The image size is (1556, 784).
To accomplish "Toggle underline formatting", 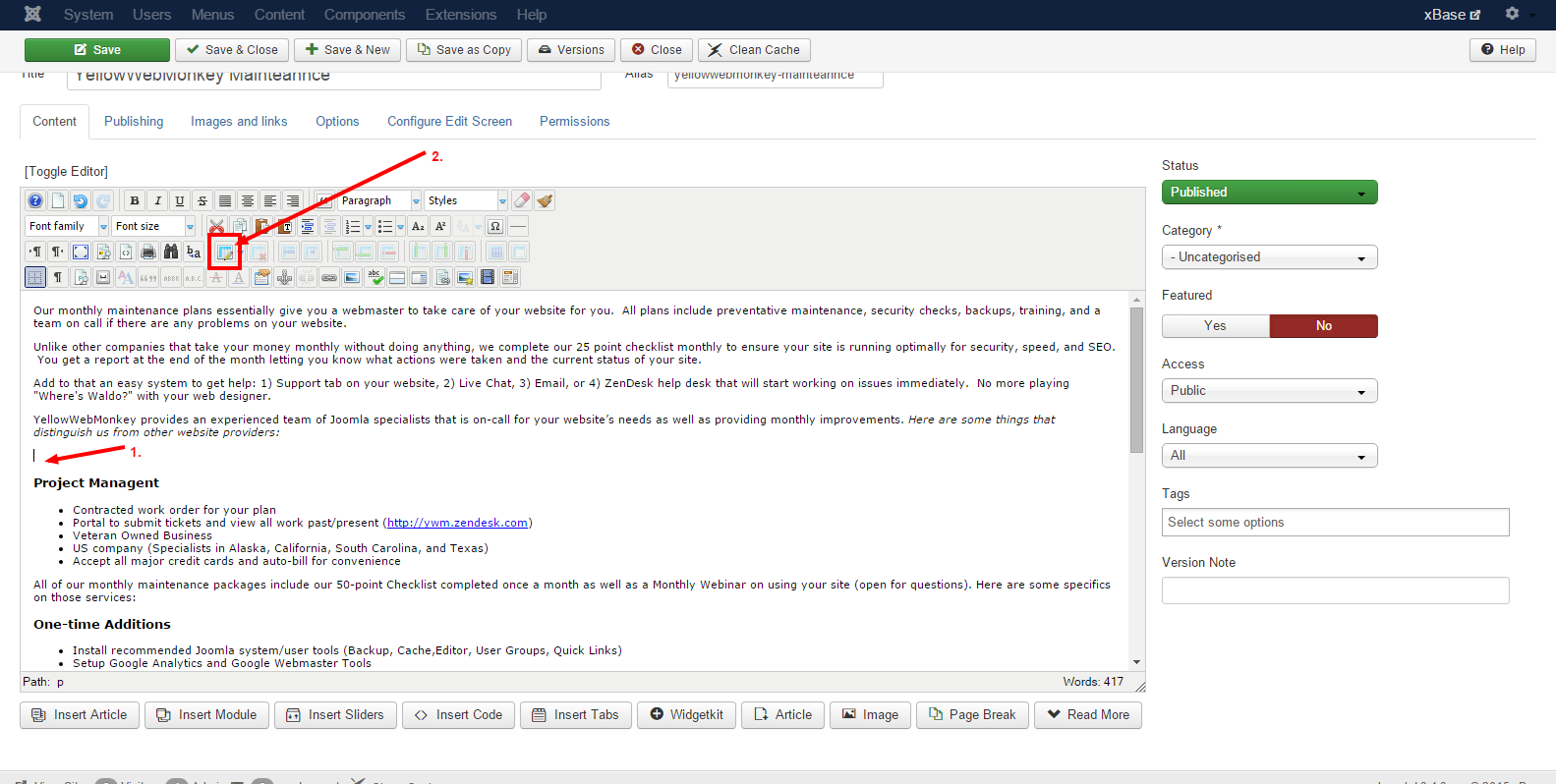I will (x=180, y=200).
